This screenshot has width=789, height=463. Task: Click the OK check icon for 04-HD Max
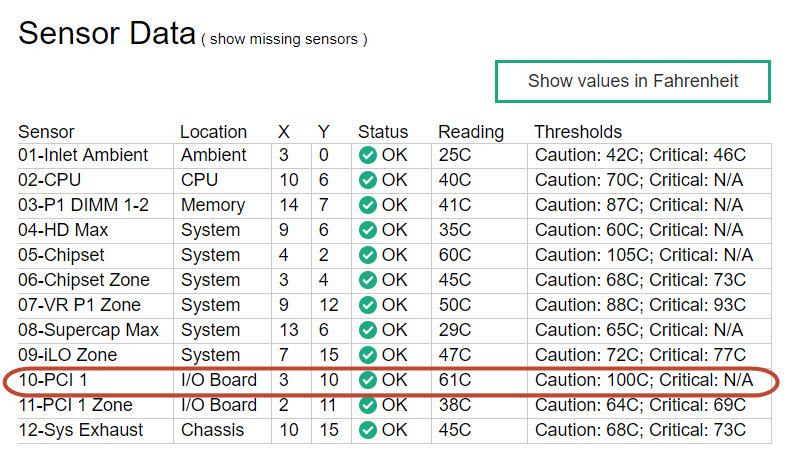367,231
